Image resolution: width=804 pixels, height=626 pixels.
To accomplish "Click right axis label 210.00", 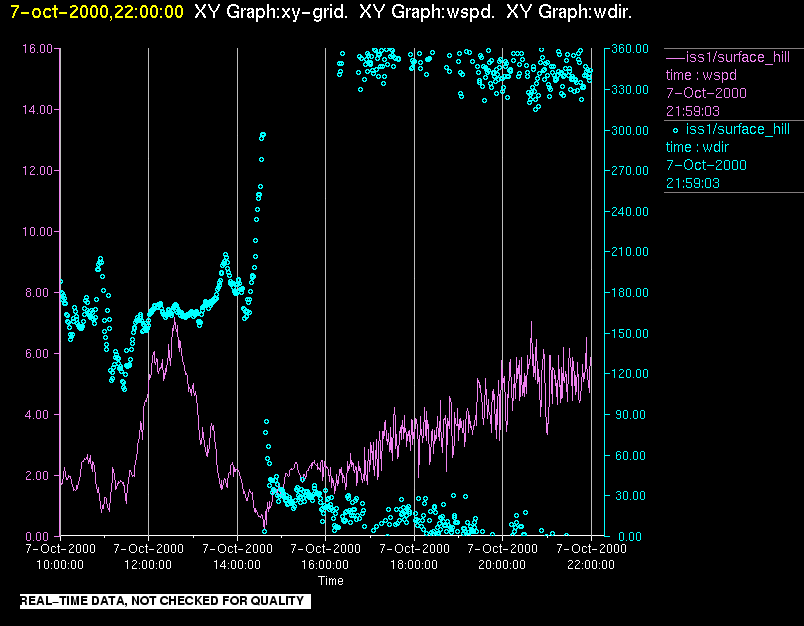I will tap(630, 252).
